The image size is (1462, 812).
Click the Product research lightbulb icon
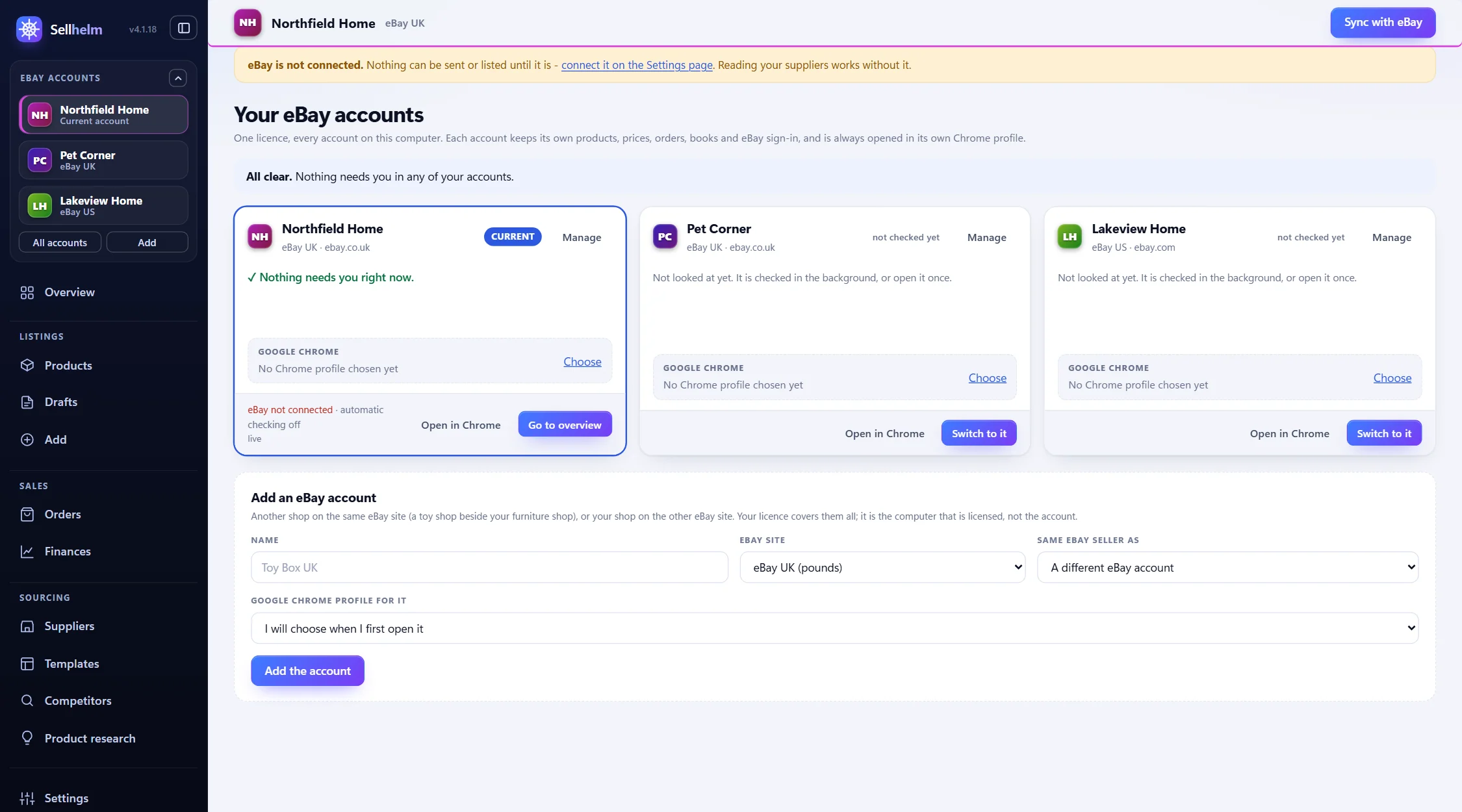[27, 738]
